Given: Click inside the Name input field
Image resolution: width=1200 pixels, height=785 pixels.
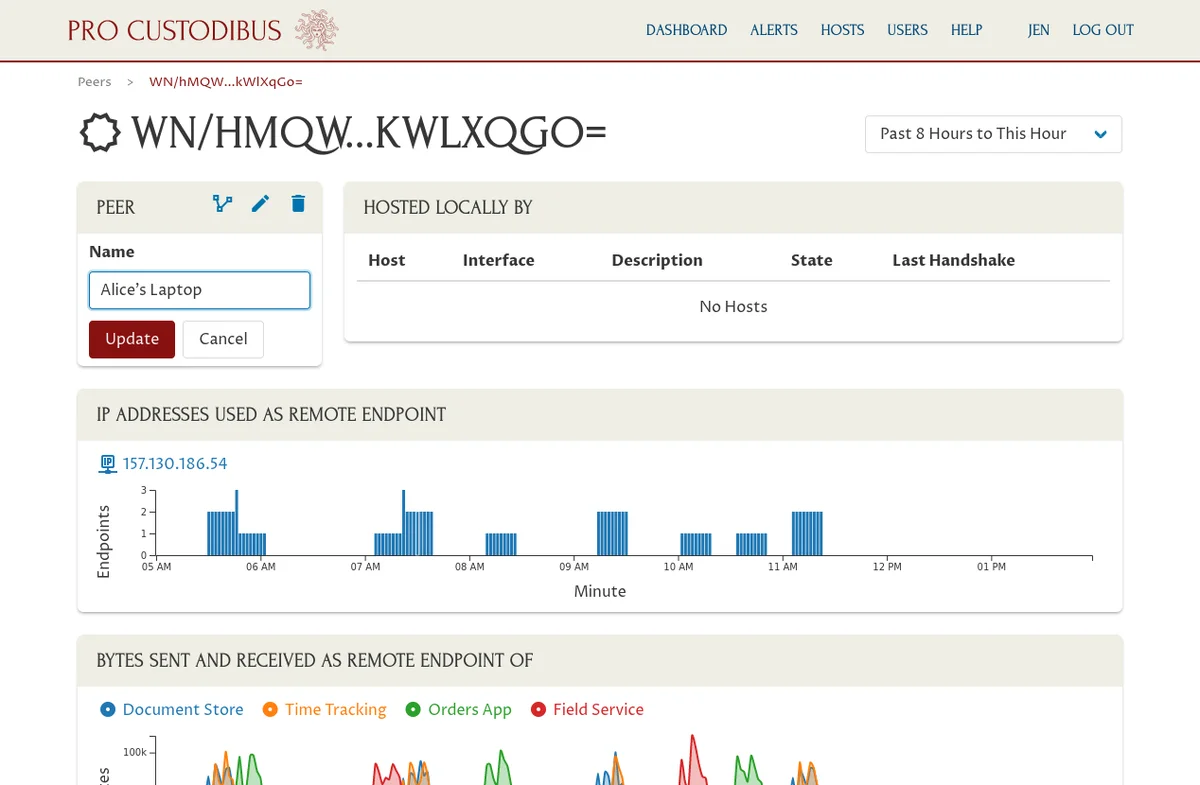Looking at the screenshot, I should coord(199,290).
